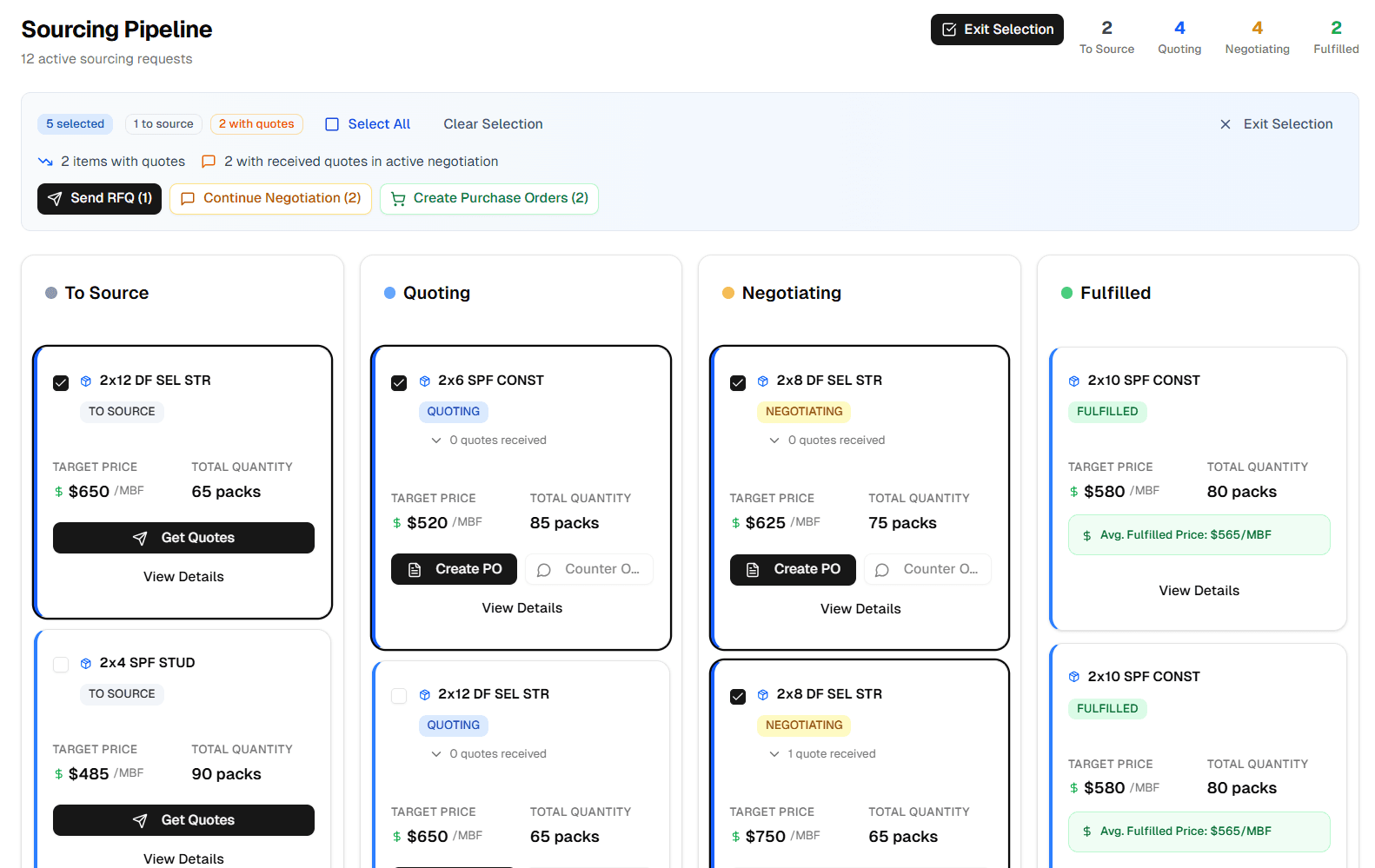The width and height of the screenshot is (1375, 868).
Task: Uncheck 2x8 DF SEL STR $625 card checkbox
Action: point(738,383)
